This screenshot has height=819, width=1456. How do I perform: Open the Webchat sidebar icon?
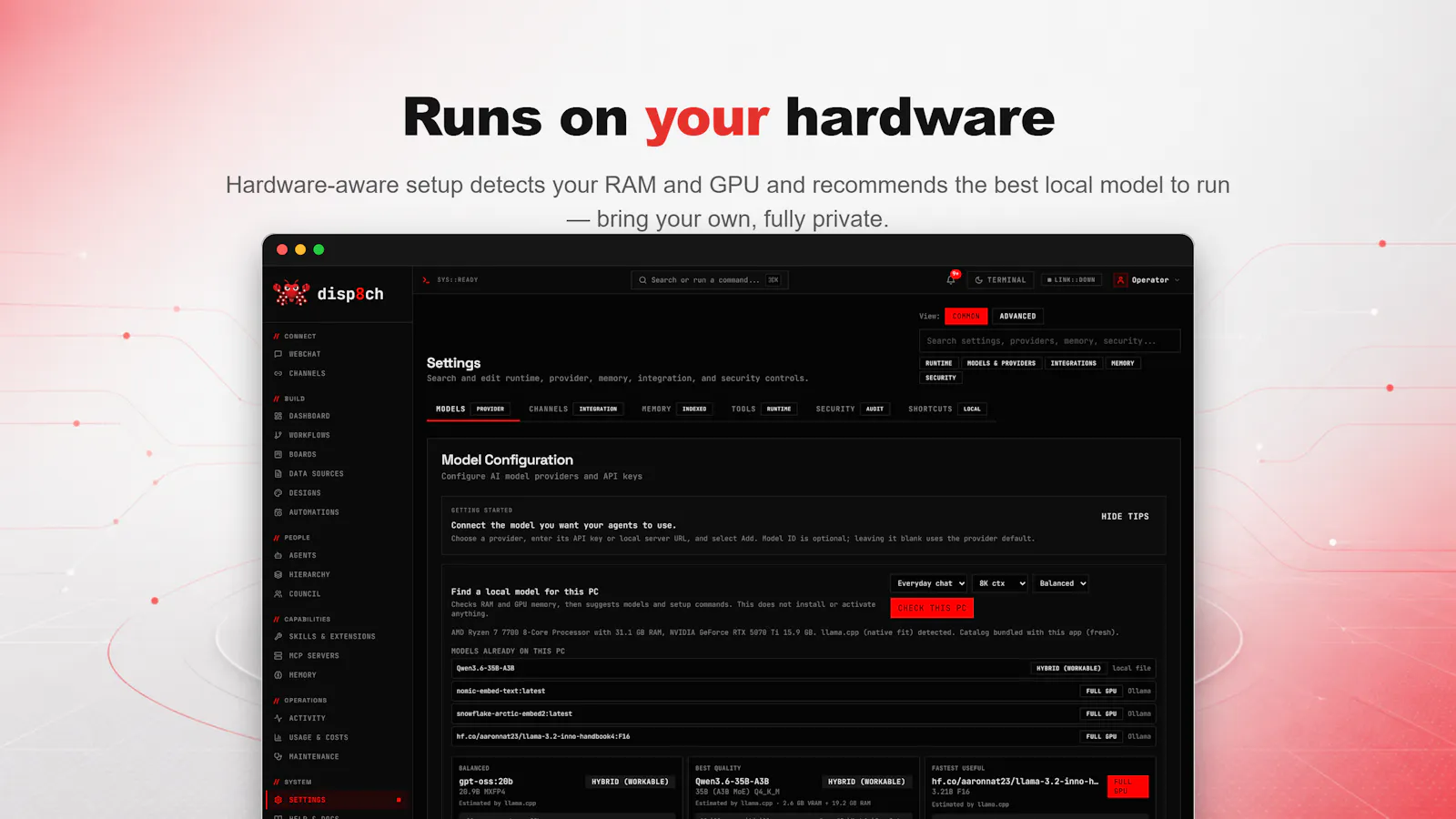(x=278, y=354)
